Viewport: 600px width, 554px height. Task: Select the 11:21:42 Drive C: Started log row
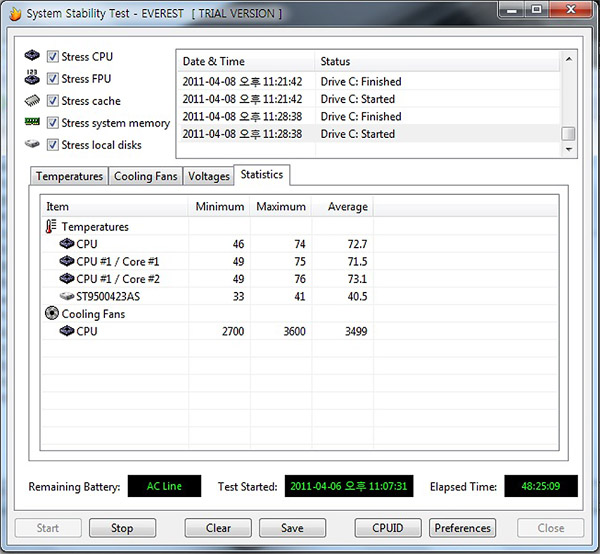click(x=369, y=99)
